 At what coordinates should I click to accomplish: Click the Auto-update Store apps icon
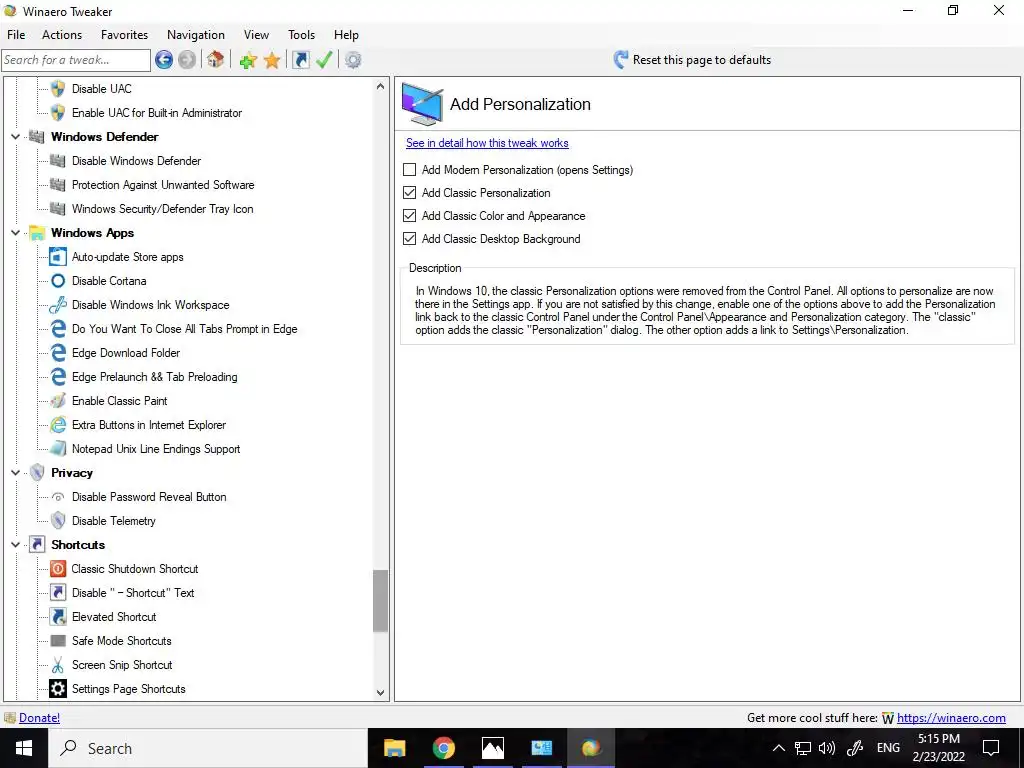58,257
